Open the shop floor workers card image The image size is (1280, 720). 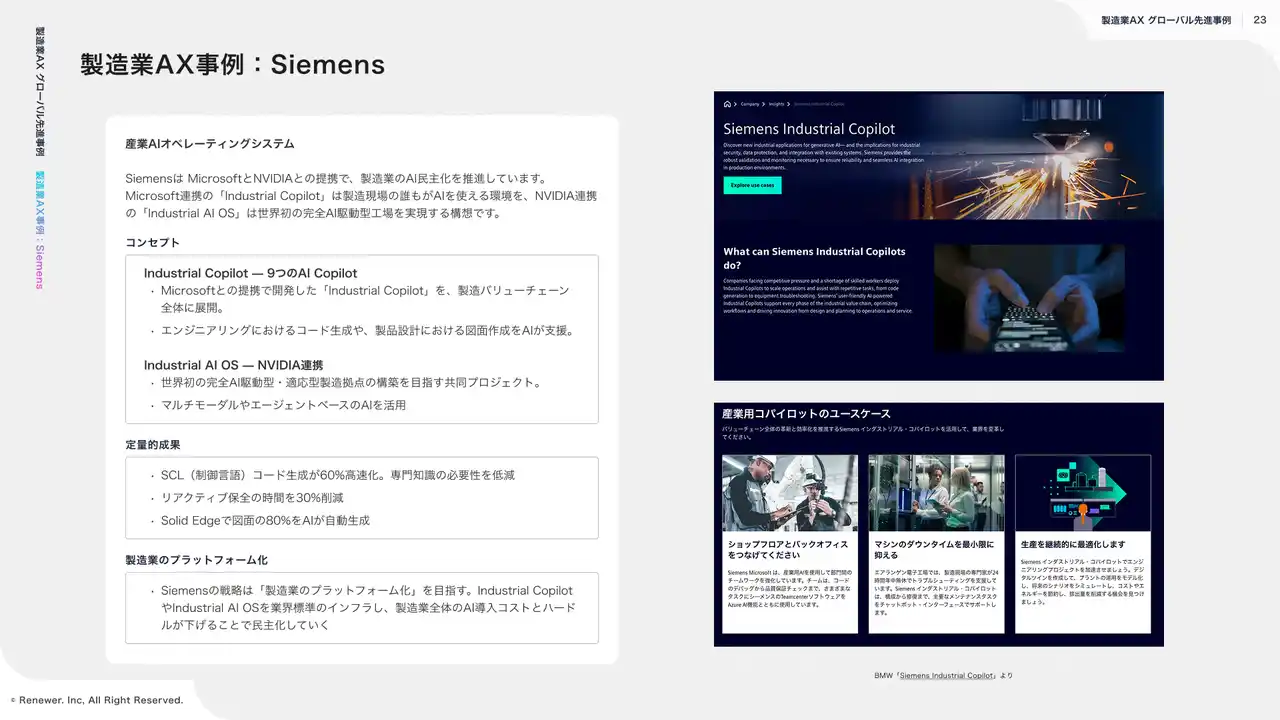[790, 492]
